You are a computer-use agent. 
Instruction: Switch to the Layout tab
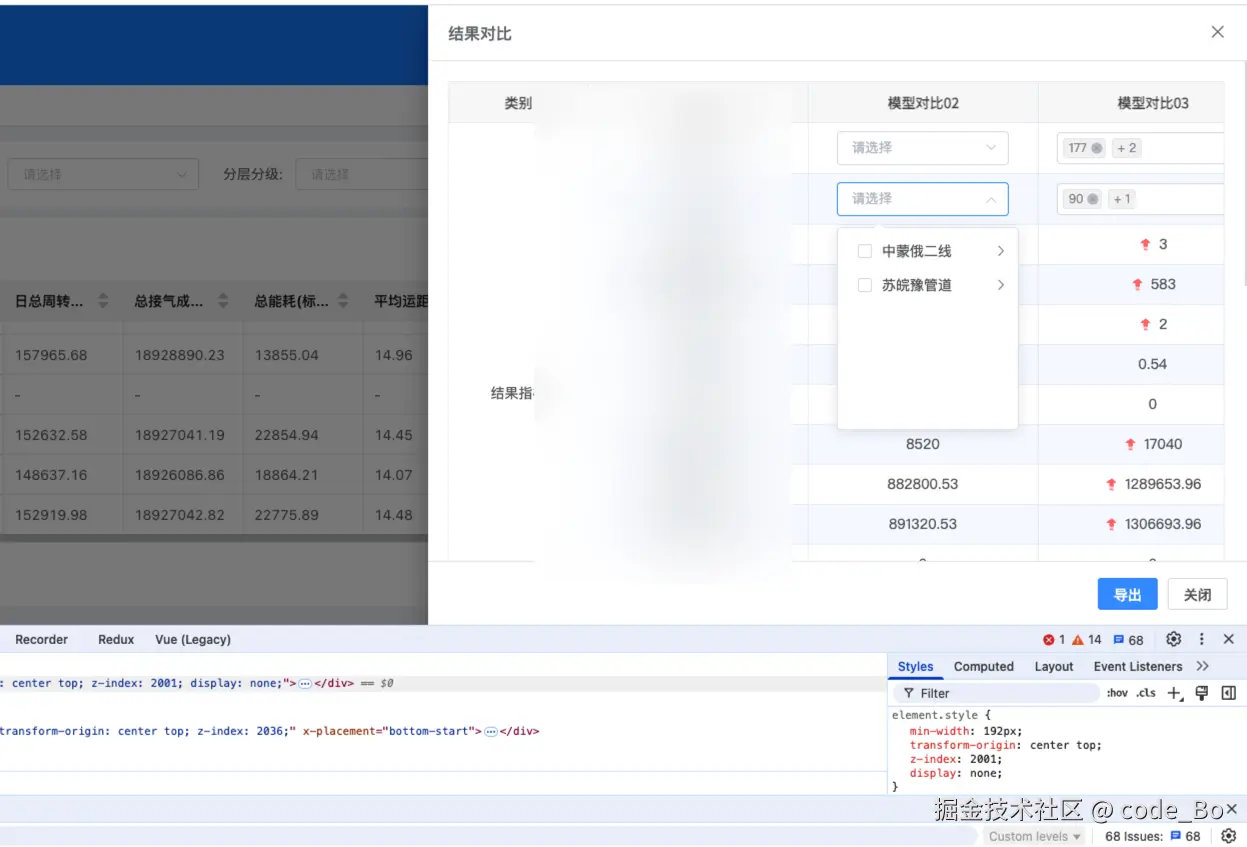click(1054, 666)
